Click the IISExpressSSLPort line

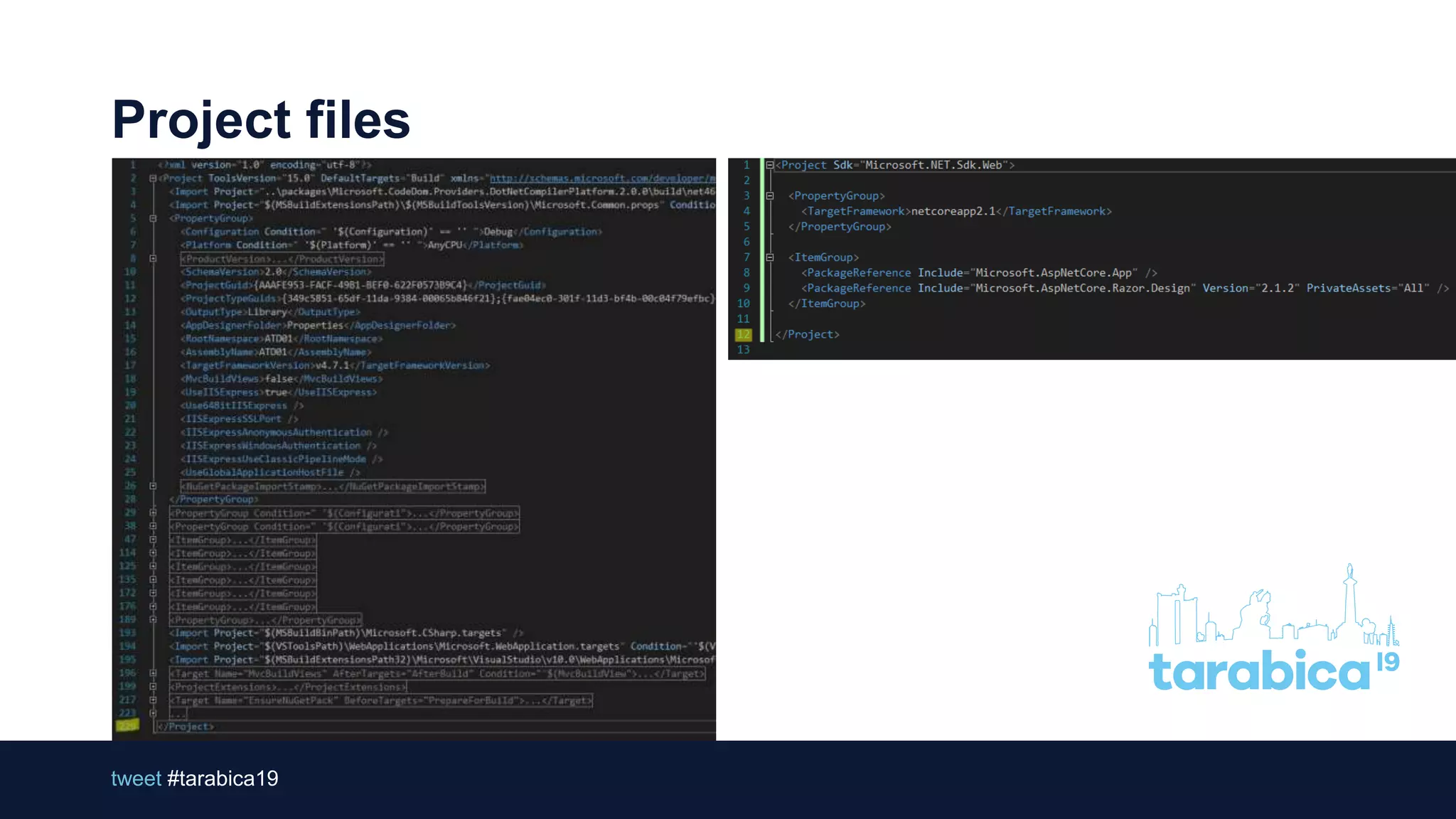click(240, 419)
